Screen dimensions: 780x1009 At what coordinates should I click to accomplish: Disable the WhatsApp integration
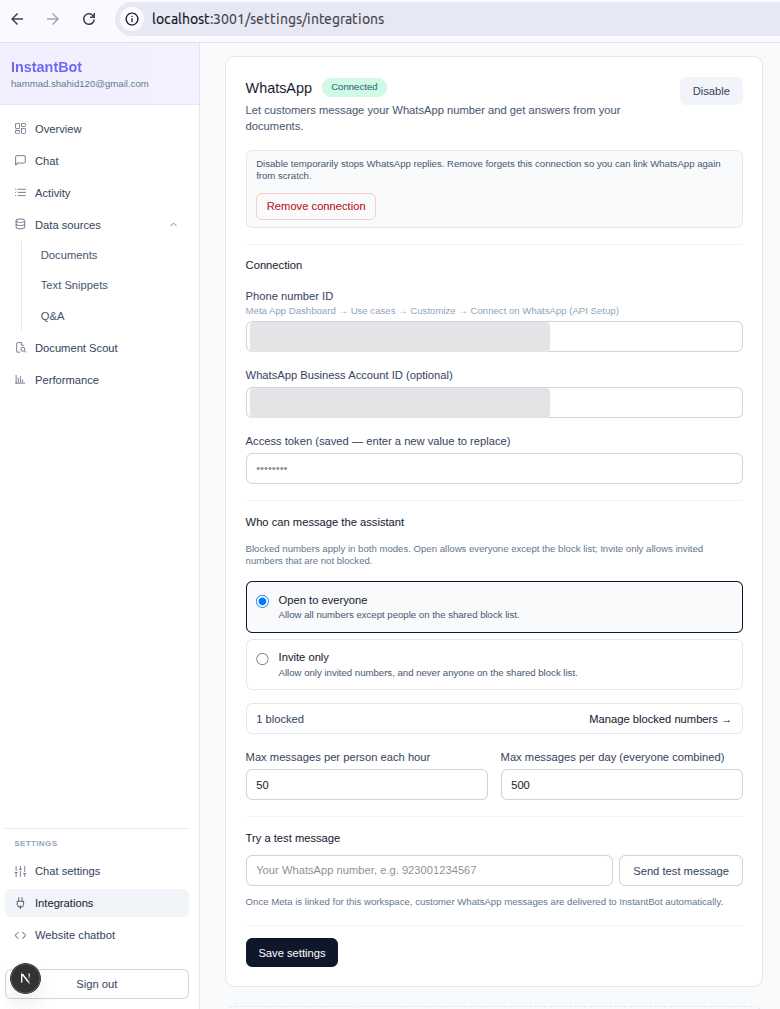(x=711, y=91)
